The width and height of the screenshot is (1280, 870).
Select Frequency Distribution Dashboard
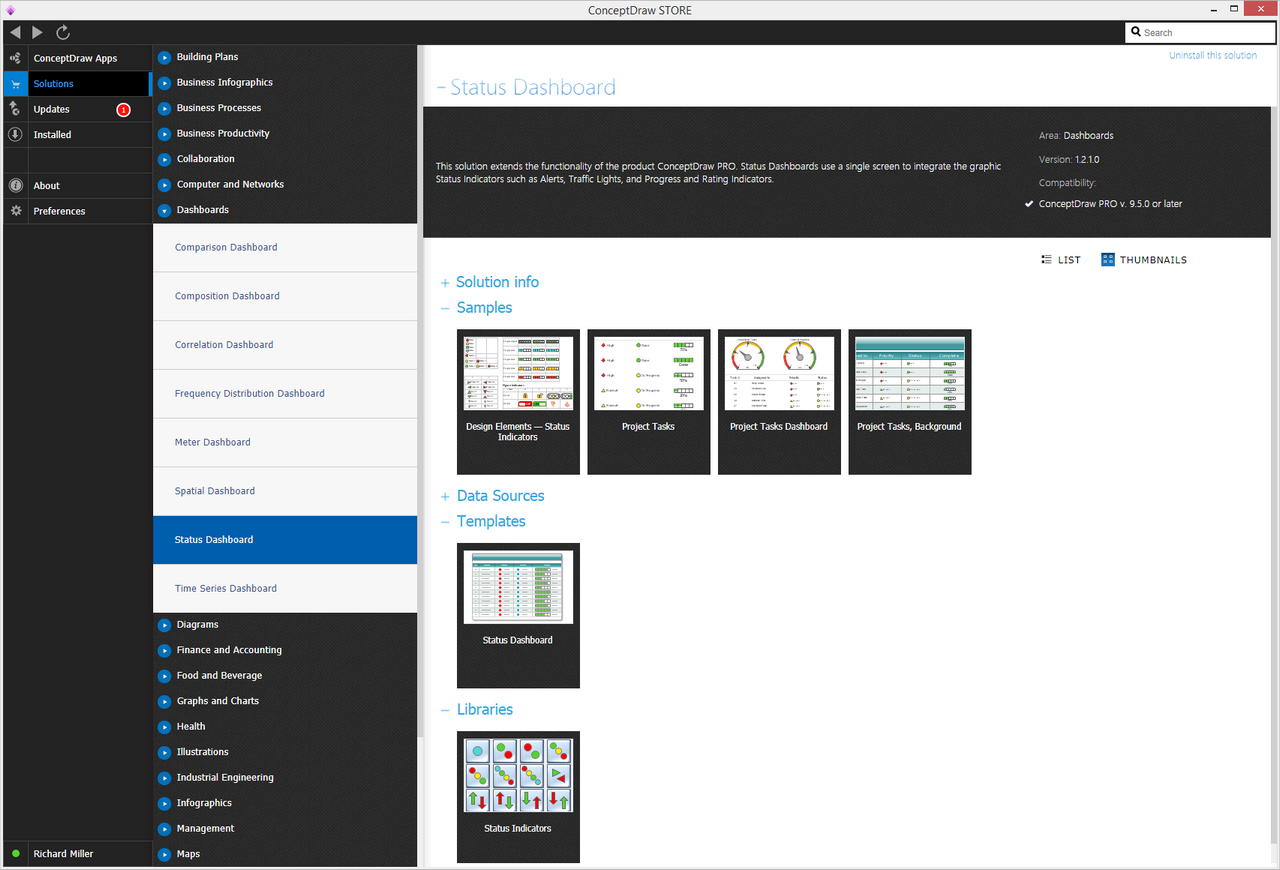[x=285, y=394]
